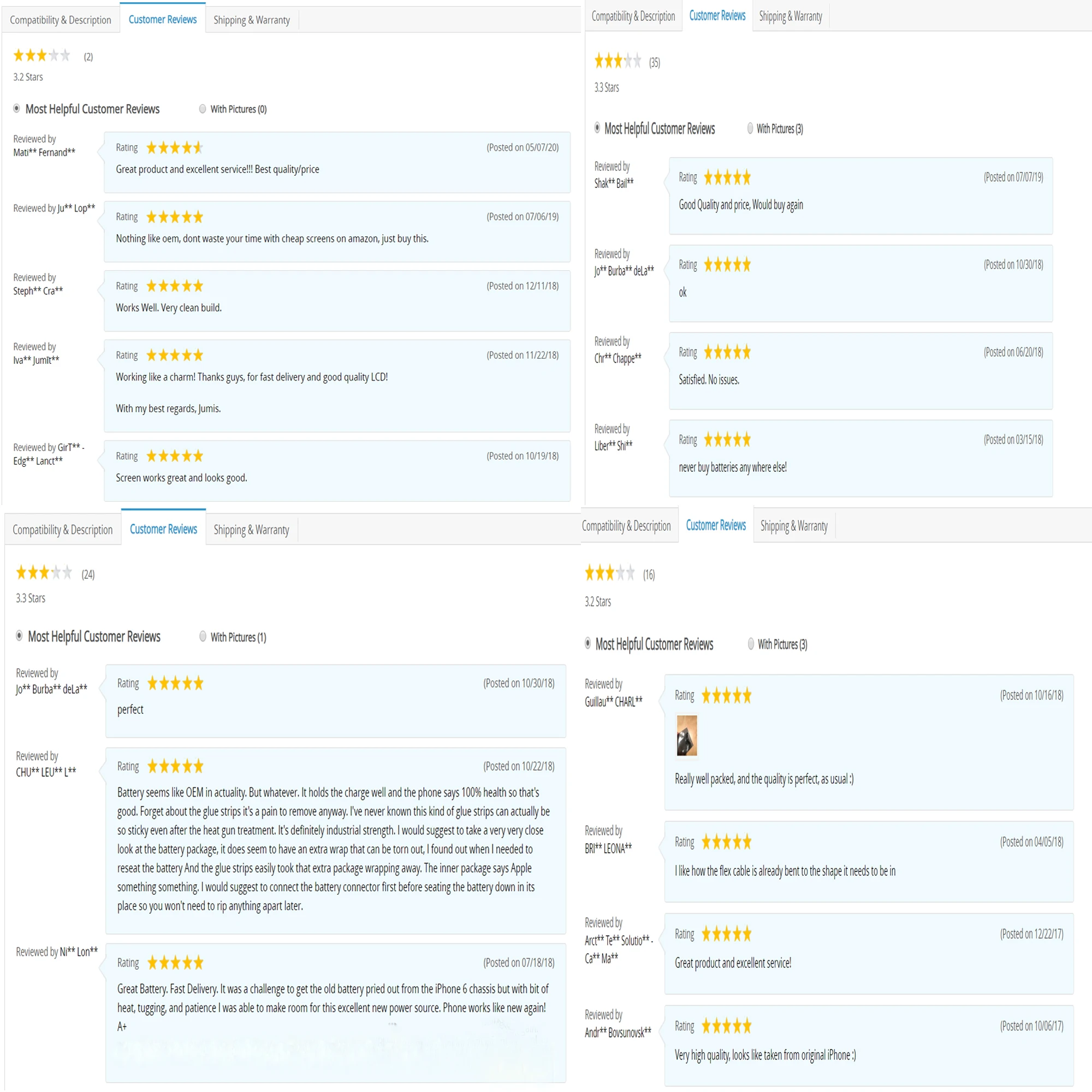Click the overall star rating beside the (2) count

tap(41, 55)
